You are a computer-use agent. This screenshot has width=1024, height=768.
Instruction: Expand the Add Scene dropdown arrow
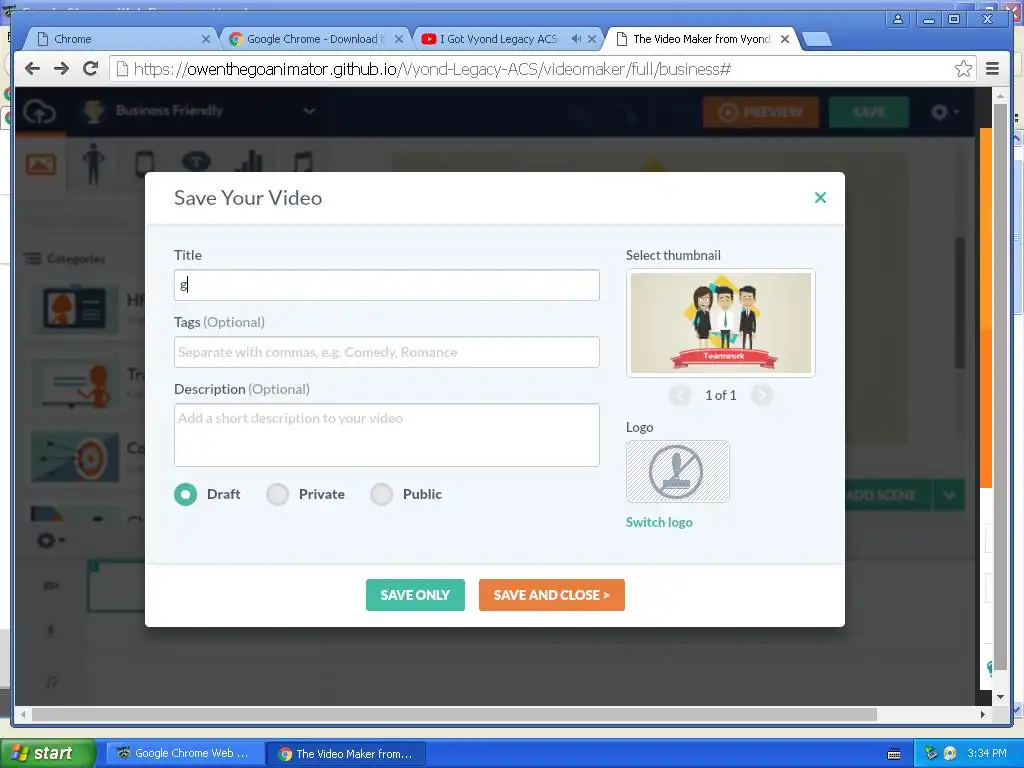click(x=949, y=495)
